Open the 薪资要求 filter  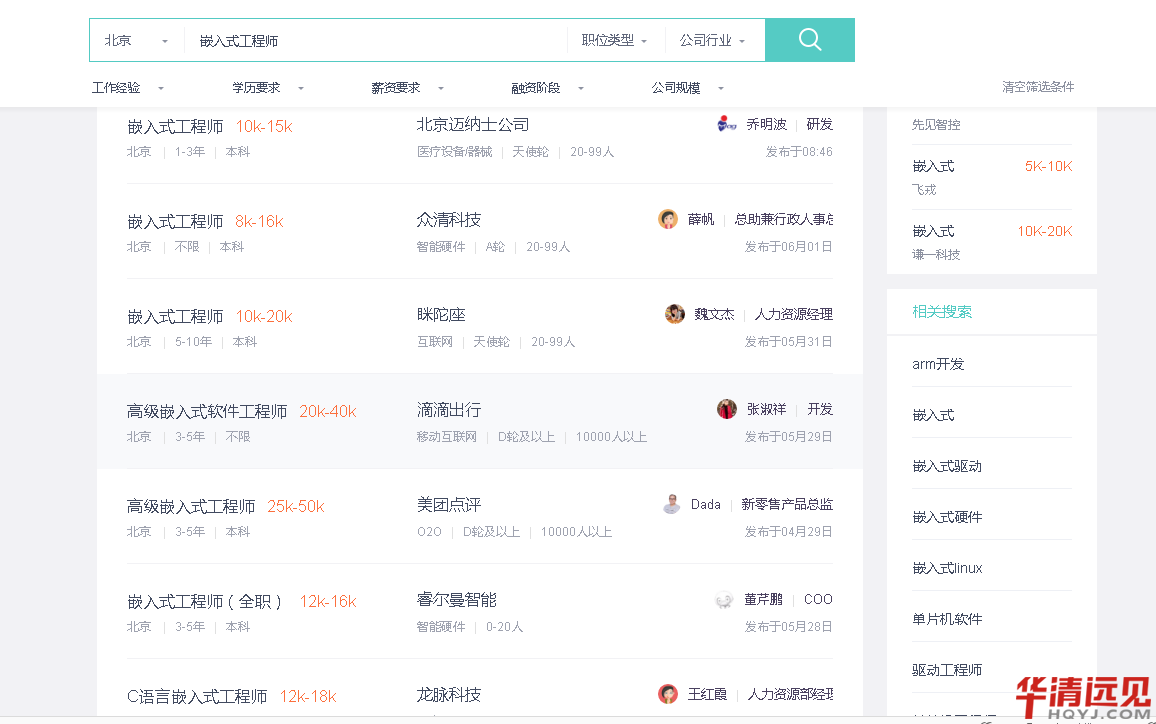pyautogui.click(x=407, y=88)
